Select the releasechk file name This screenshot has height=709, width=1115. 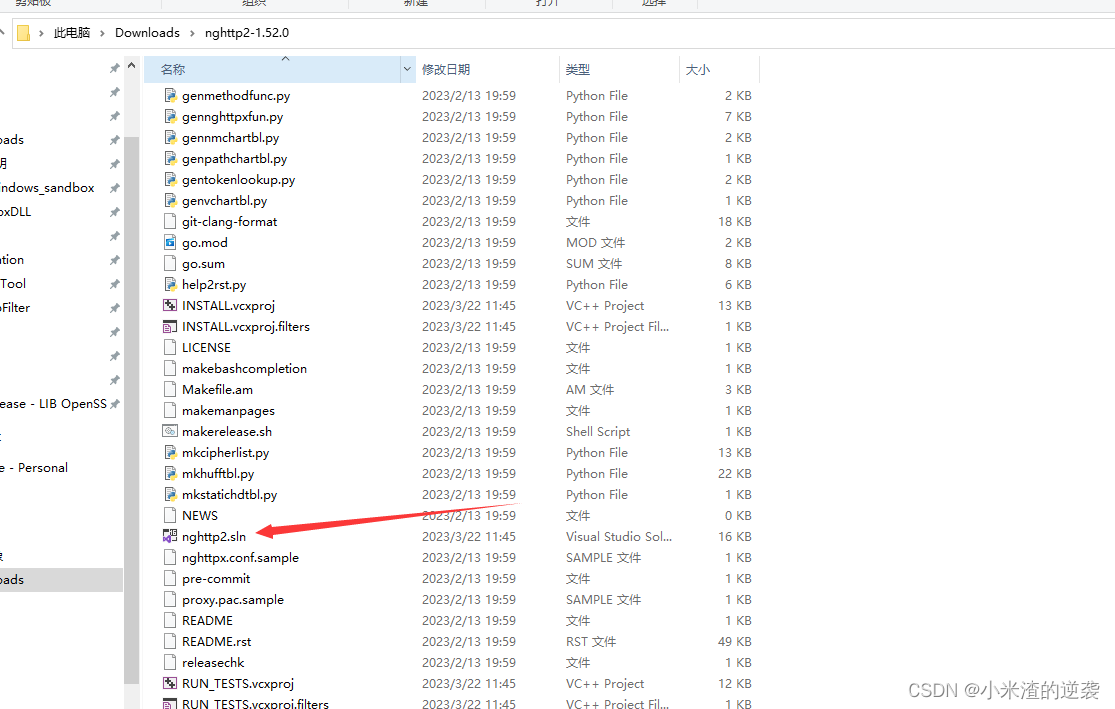click(213, 663)
